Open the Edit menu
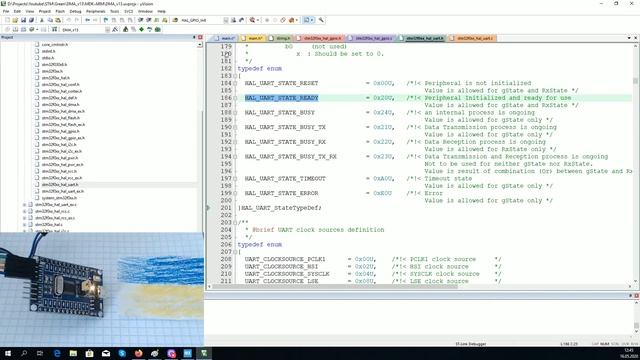Screen dimensions: 640x360 pos(17,11)
